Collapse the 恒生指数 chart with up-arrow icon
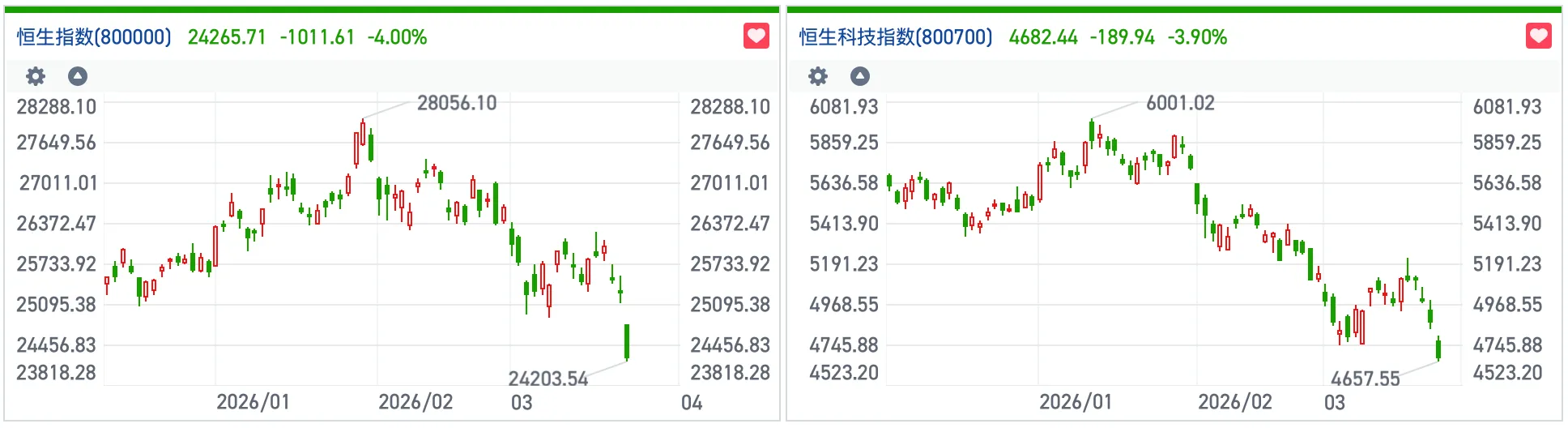Image resolution: width=1568 pixels, height=428 pixels. [x=78, y=76]
